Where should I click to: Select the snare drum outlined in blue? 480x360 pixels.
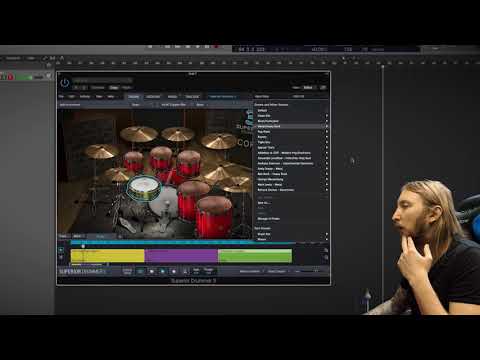(144, 188)
